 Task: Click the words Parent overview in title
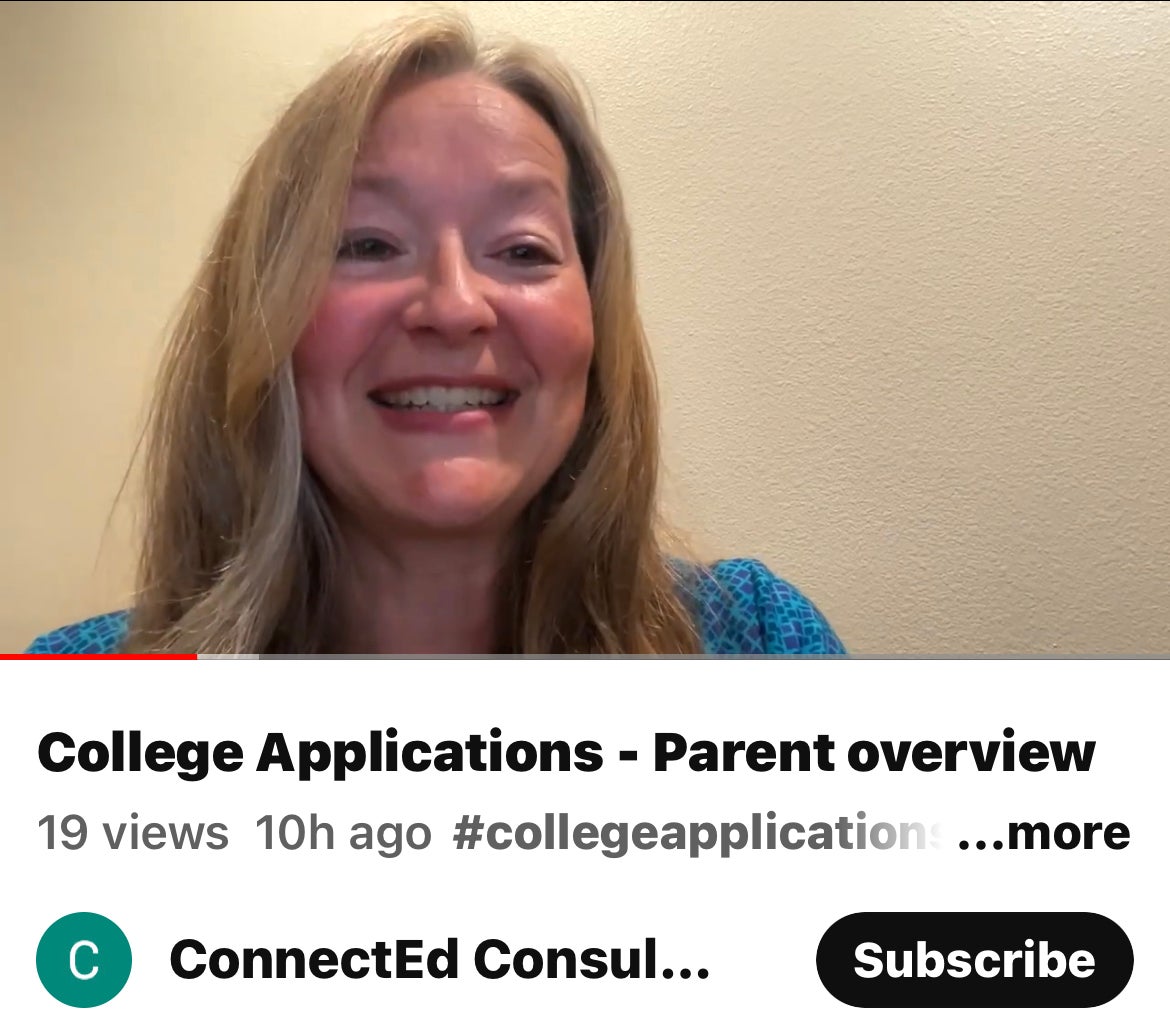tap(875, 753)
